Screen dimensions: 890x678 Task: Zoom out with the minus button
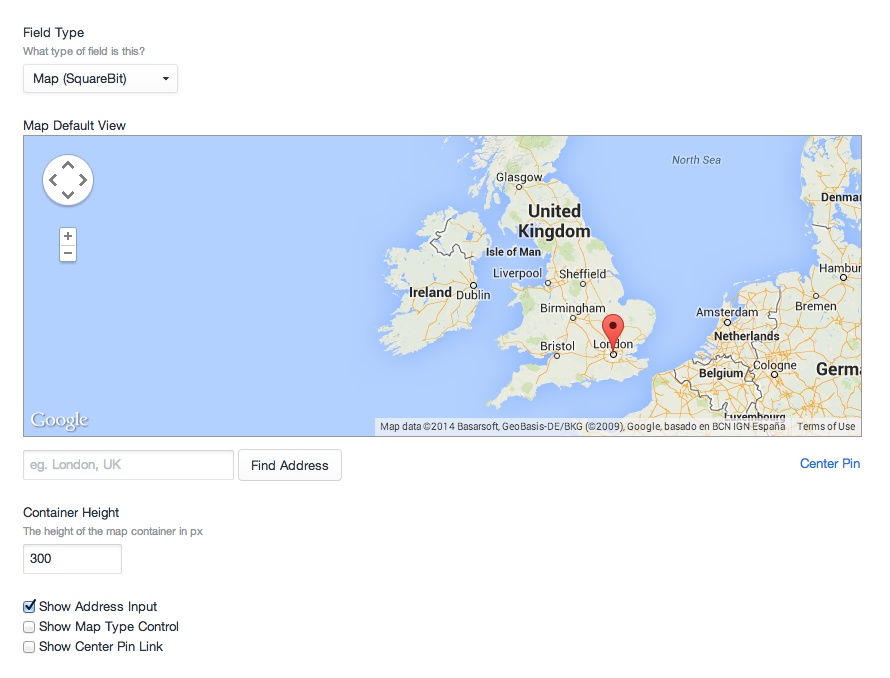67,253
